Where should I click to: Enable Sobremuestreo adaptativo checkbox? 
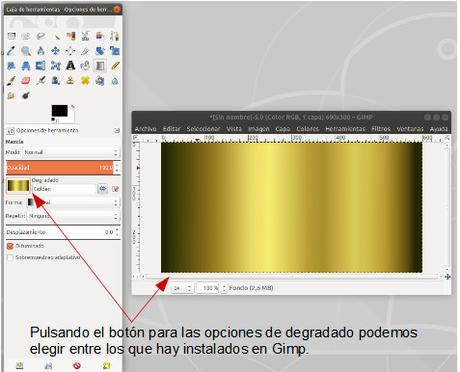coord(10,258)
